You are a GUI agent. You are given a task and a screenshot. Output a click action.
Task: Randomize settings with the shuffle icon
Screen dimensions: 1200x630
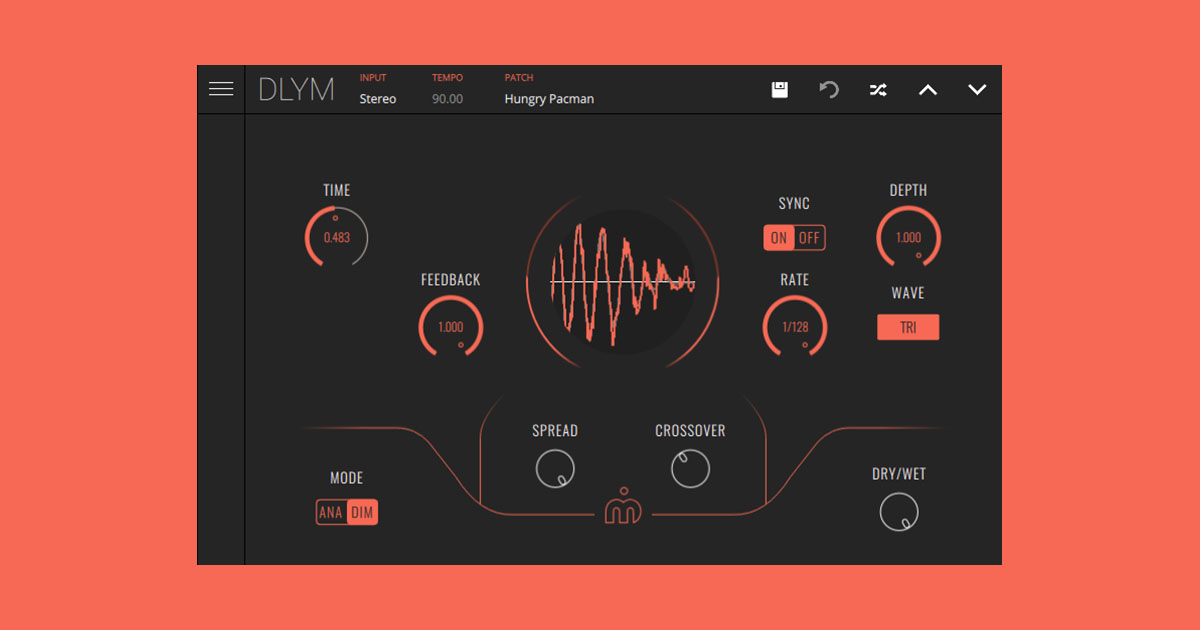coord(878,90)
